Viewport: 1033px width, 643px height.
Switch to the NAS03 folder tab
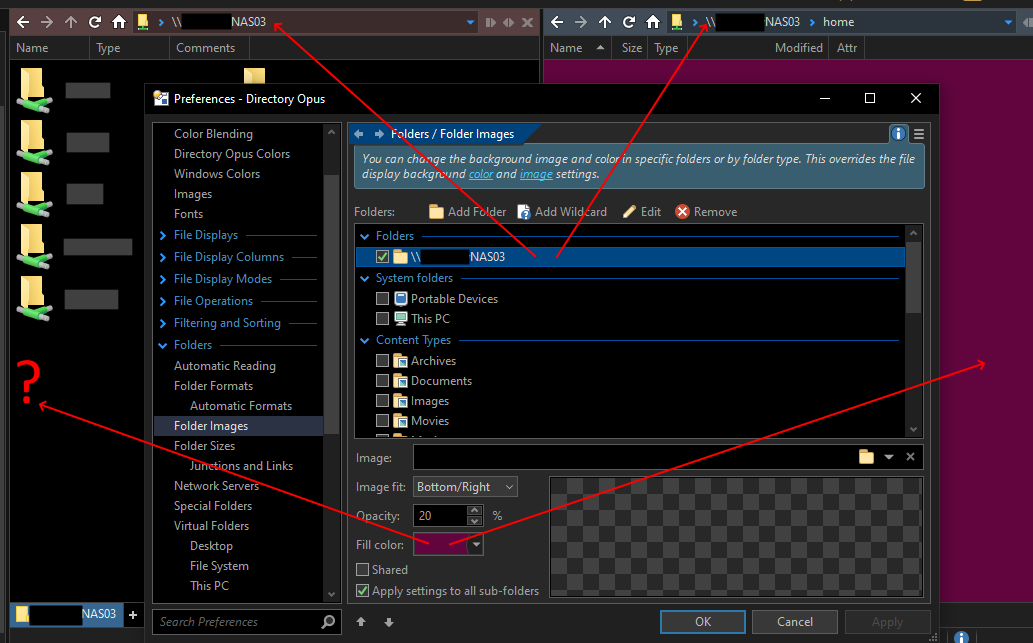click(x=67, y=614)
